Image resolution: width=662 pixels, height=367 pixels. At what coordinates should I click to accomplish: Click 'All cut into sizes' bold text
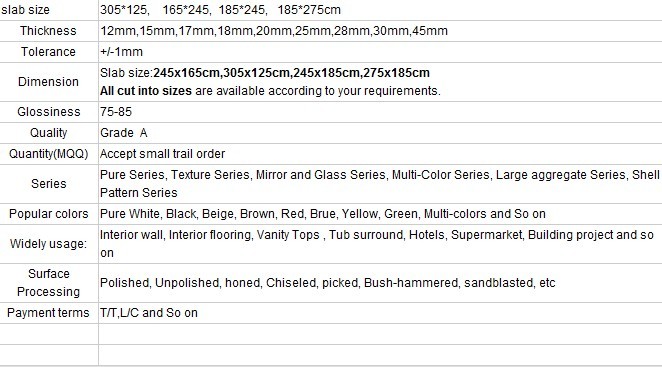coord(146,91)
